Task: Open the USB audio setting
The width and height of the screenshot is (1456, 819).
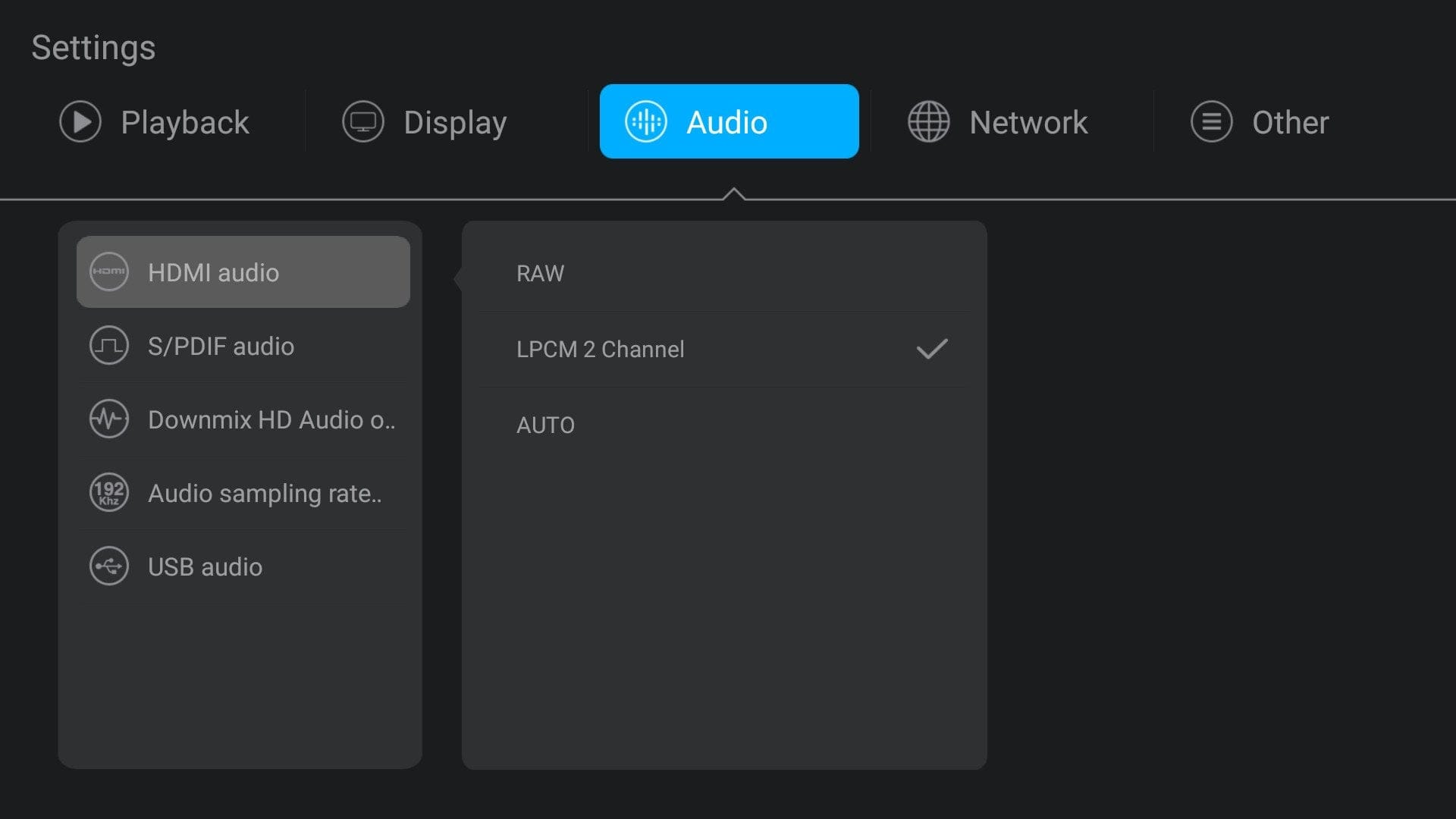Action: coord(205,567)
